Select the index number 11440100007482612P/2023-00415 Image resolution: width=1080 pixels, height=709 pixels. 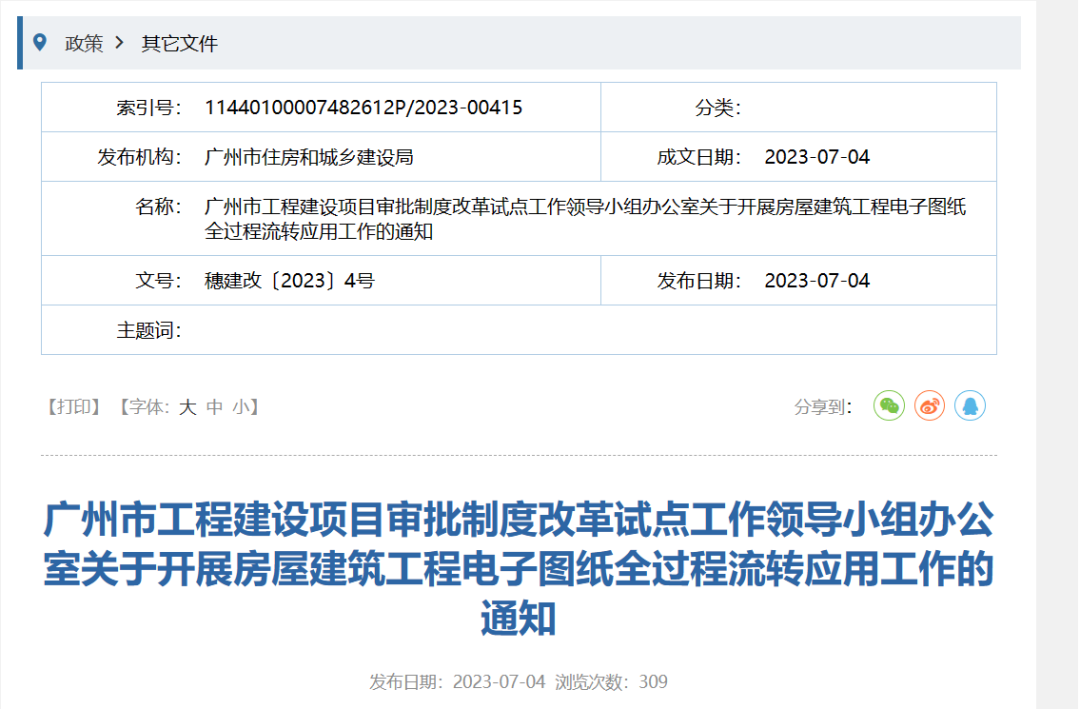pos(363,108)
